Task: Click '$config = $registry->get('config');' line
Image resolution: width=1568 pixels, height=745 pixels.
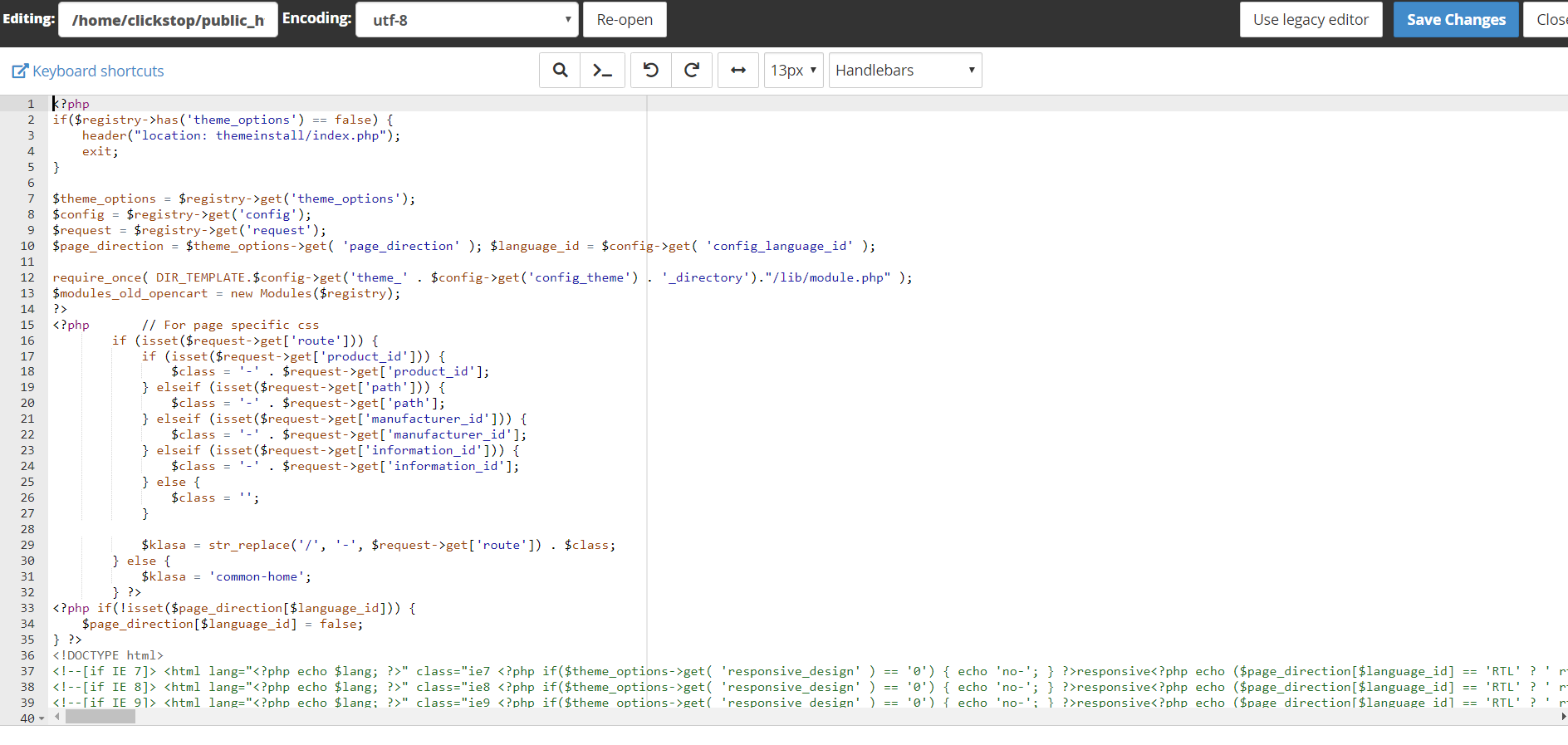Action: coord(182,214)
